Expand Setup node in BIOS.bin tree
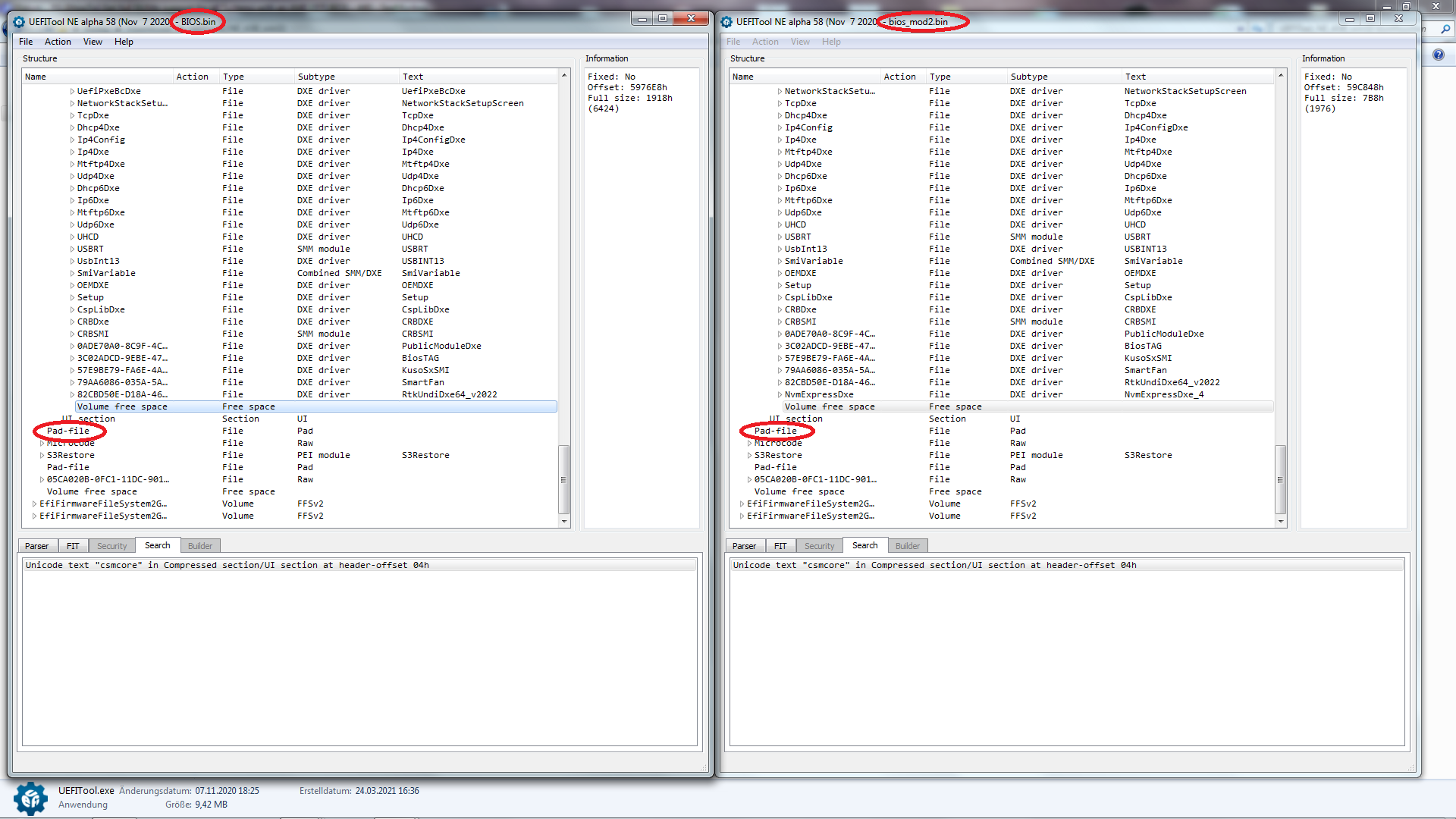 pos(73,297)
